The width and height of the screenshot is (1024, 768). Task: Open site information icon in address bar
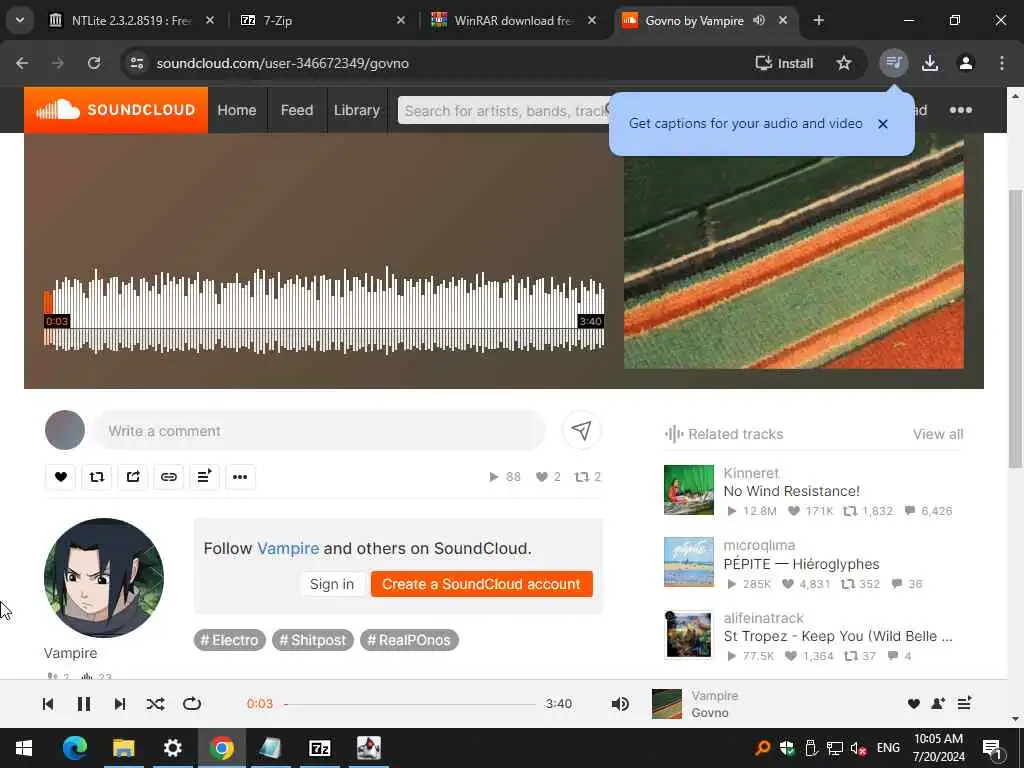pyautogui.click(x=136, y=63)
